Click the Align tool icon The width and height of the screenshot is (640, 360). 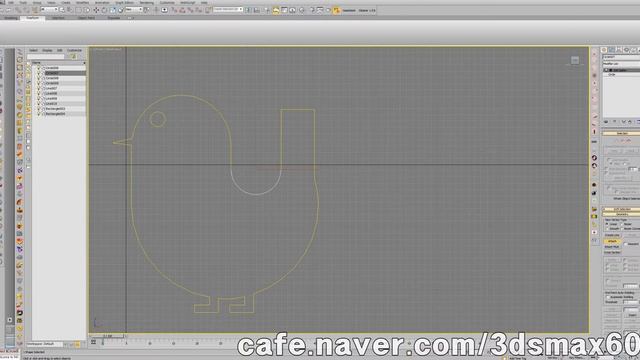(x=257, y=10)
